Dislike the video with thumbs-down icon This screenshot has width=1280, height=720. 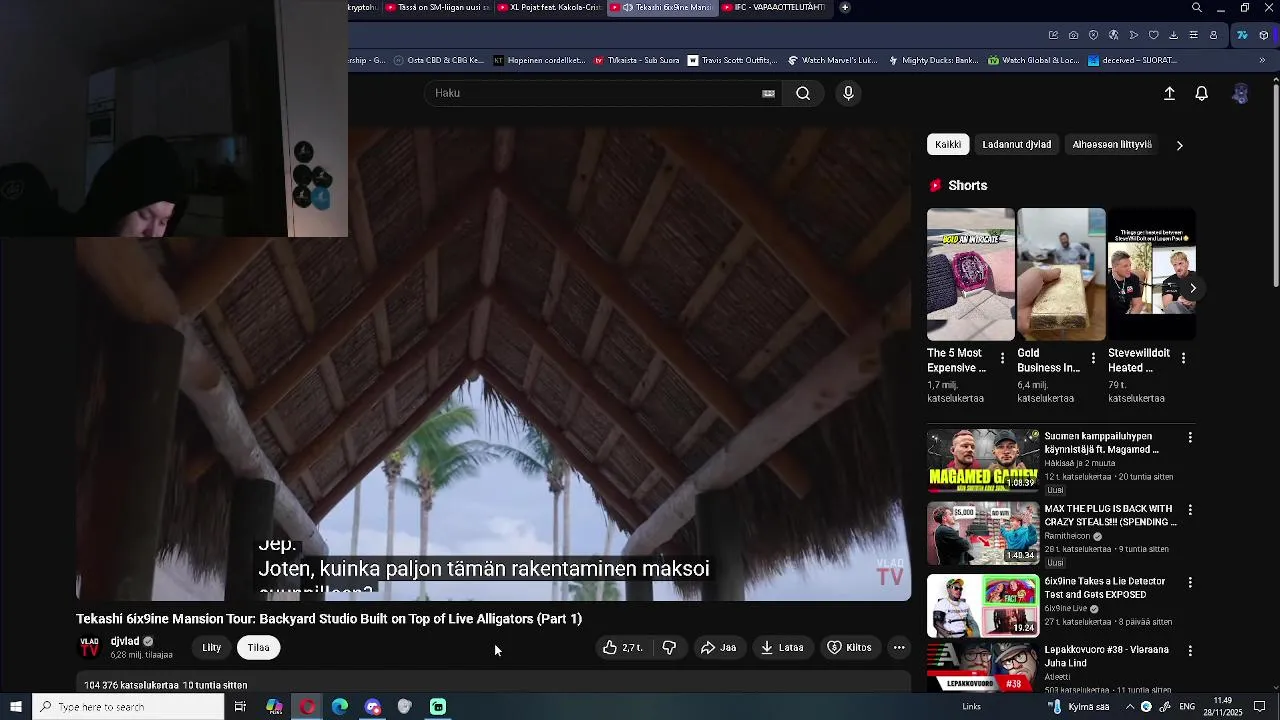tap(669, 647)
